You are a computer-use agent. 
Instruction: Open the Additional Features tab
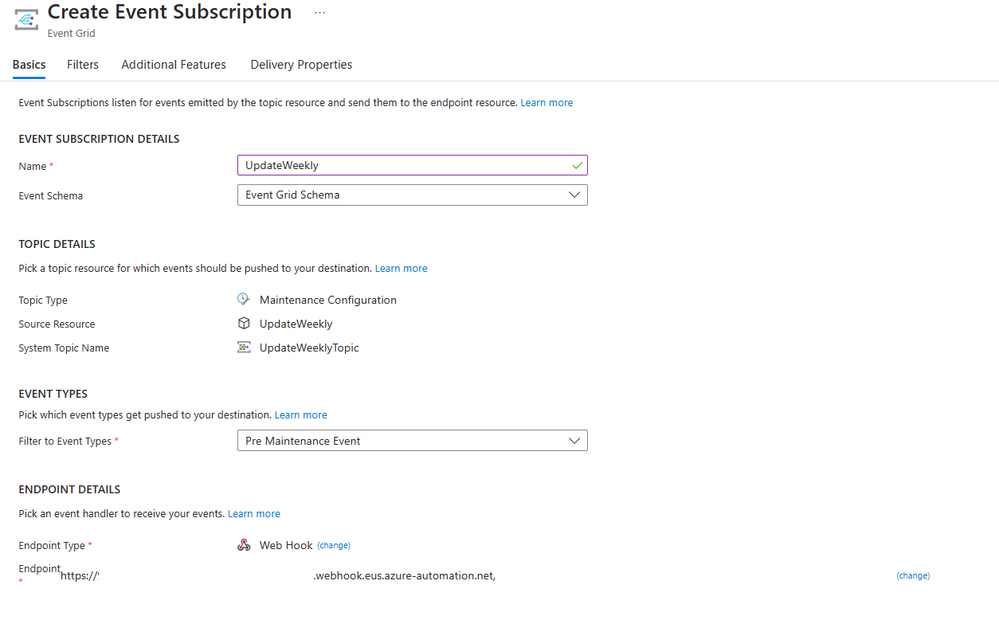pyautogui.click(x=174, y=65)
